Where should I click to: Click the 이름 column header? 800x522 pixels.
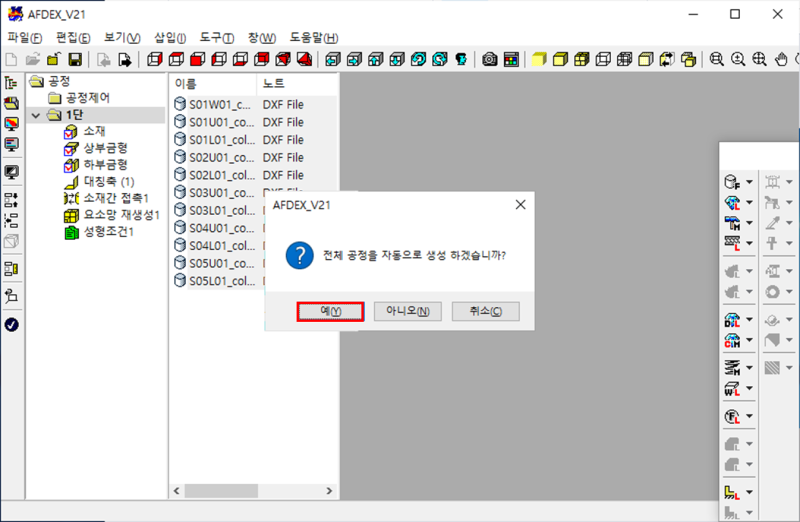186,83
